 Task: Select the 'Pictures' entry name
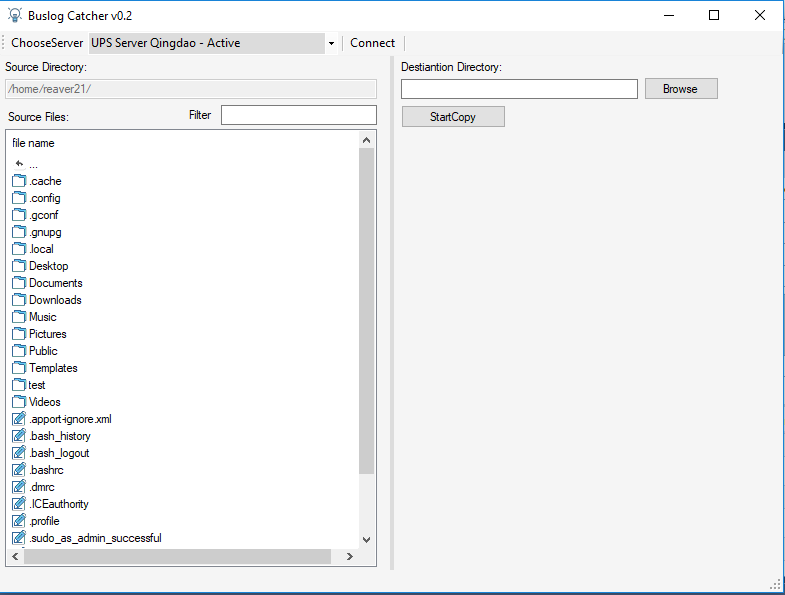click(x=48, y=334)
